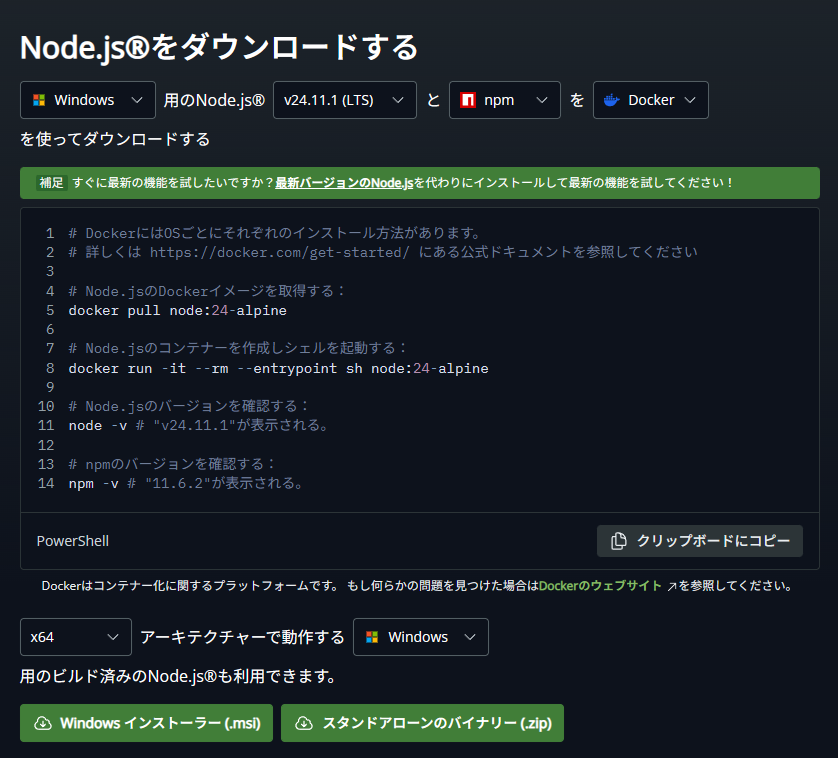The width and height of the screenshot is (838, 758).
Task: Open the npm package manager dropdown
Action: click(505, 100)
